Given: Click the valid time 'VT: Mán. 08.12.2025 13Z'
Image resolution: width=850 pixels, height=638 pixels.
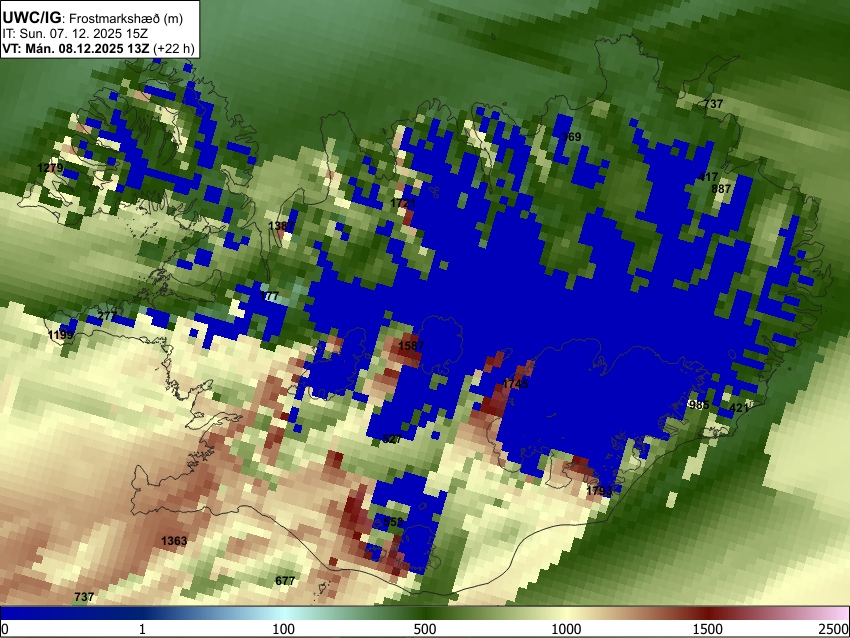Looking at the screenshot, I should [x=76, y=48].
